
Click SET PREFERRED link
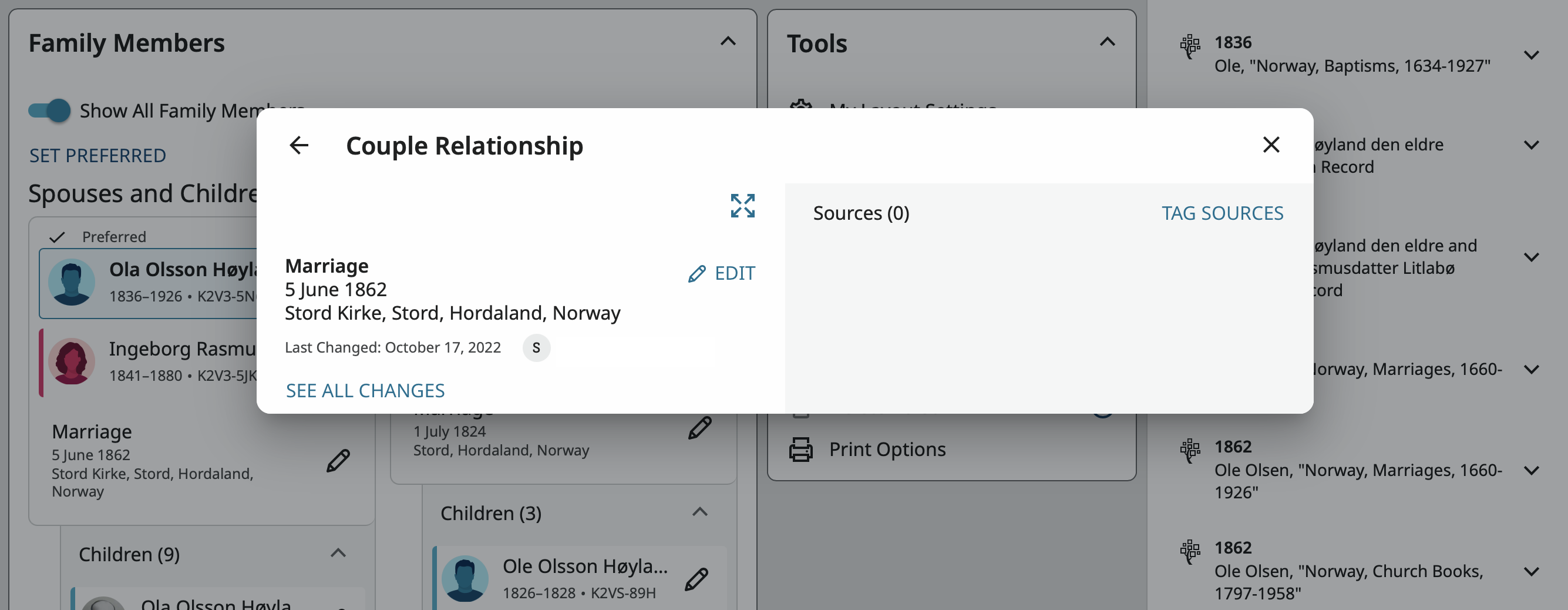97,155
